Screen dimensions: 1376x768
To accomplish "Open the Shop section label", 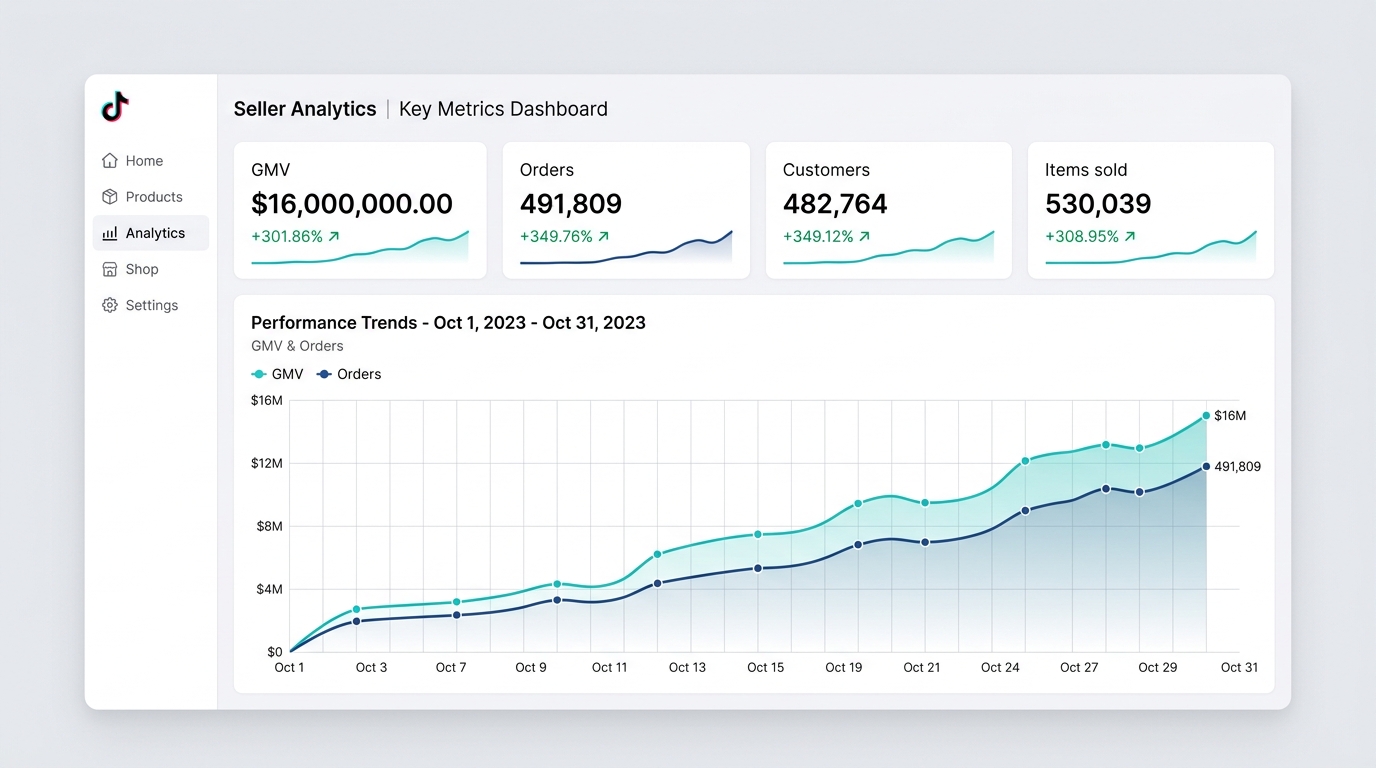I will coord(142,269).
